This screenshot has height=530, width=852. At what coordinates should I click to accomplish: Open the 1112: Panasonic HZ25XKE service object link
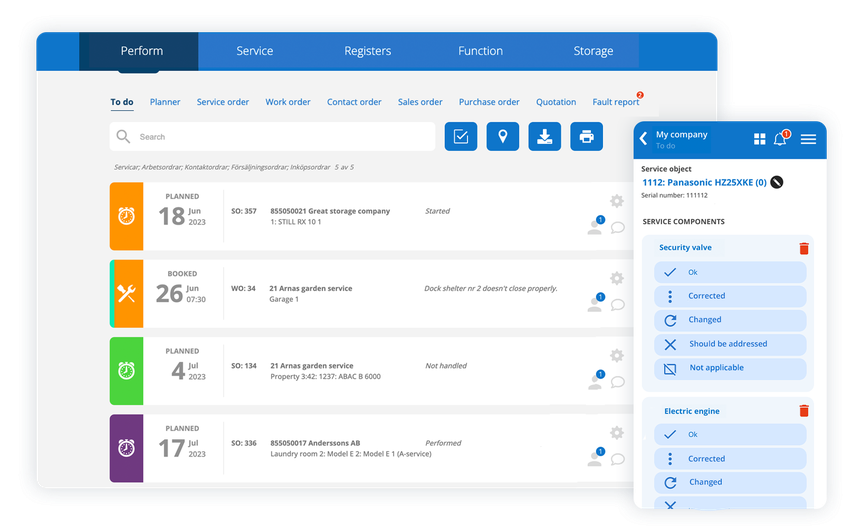(x=703, y=182)
